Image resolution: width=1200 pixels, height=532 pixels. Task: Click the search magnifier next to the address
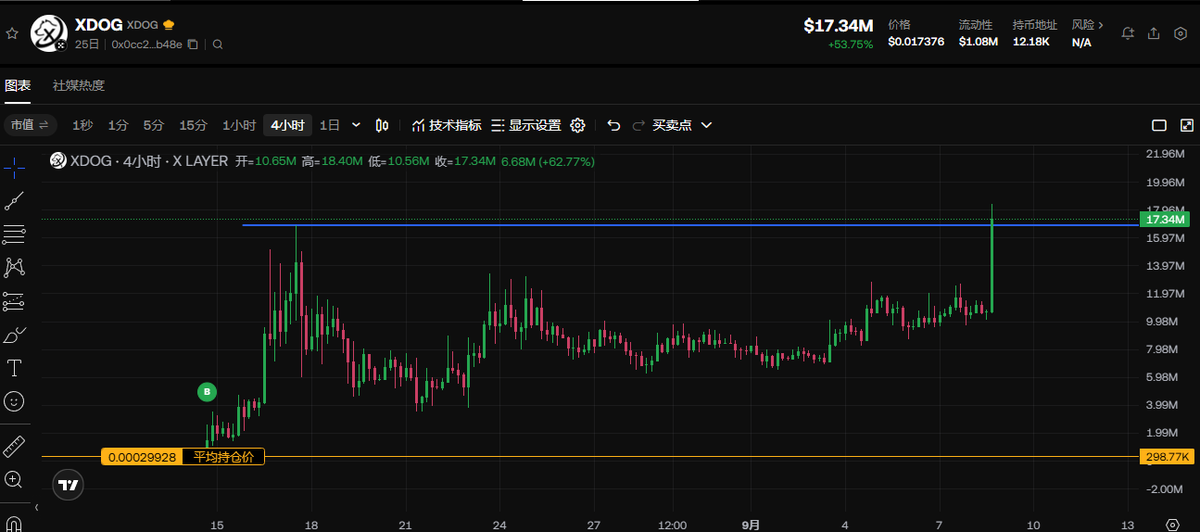click(x=217, y=44)
